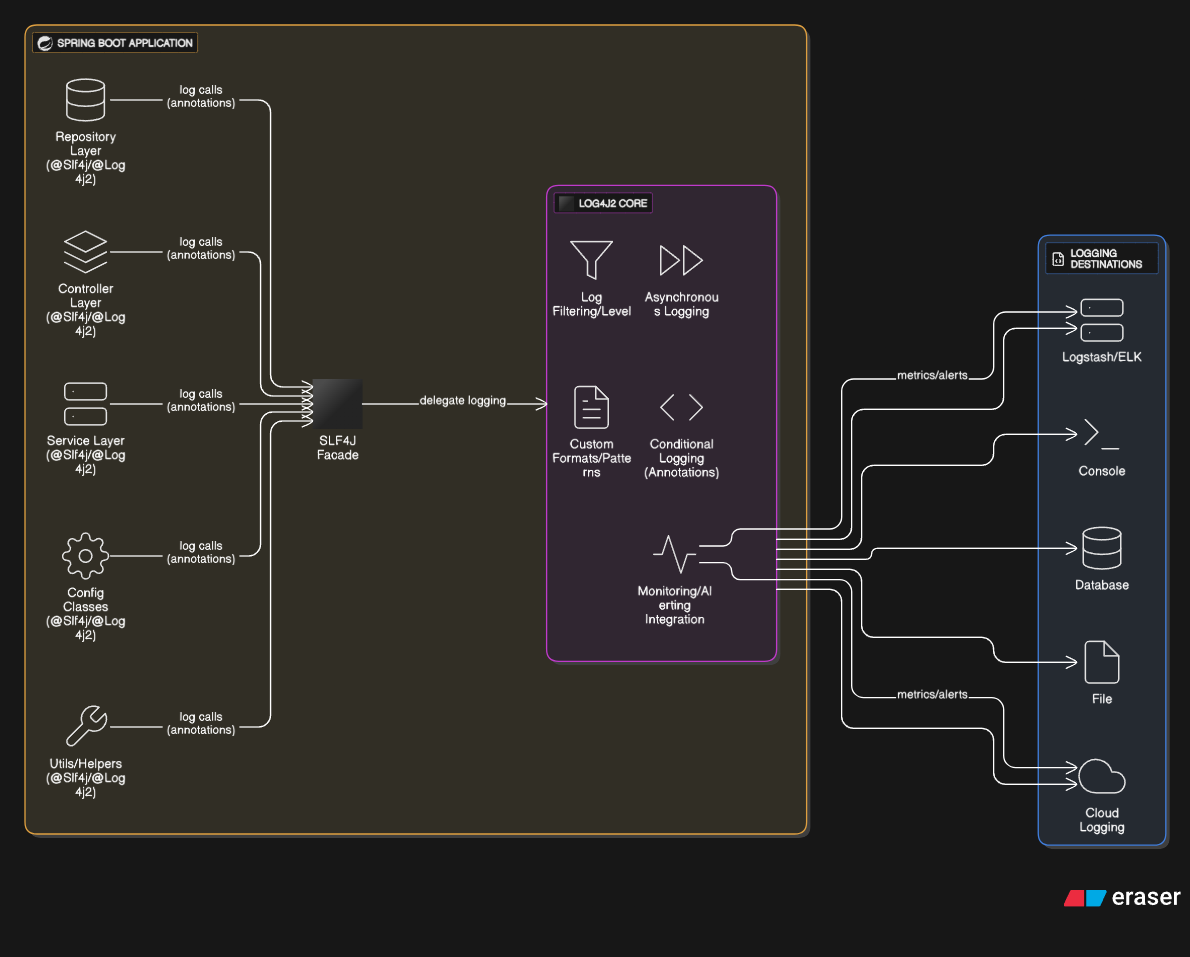
Task: Select the Controller Layer stack icon
Action: point(85,252)
